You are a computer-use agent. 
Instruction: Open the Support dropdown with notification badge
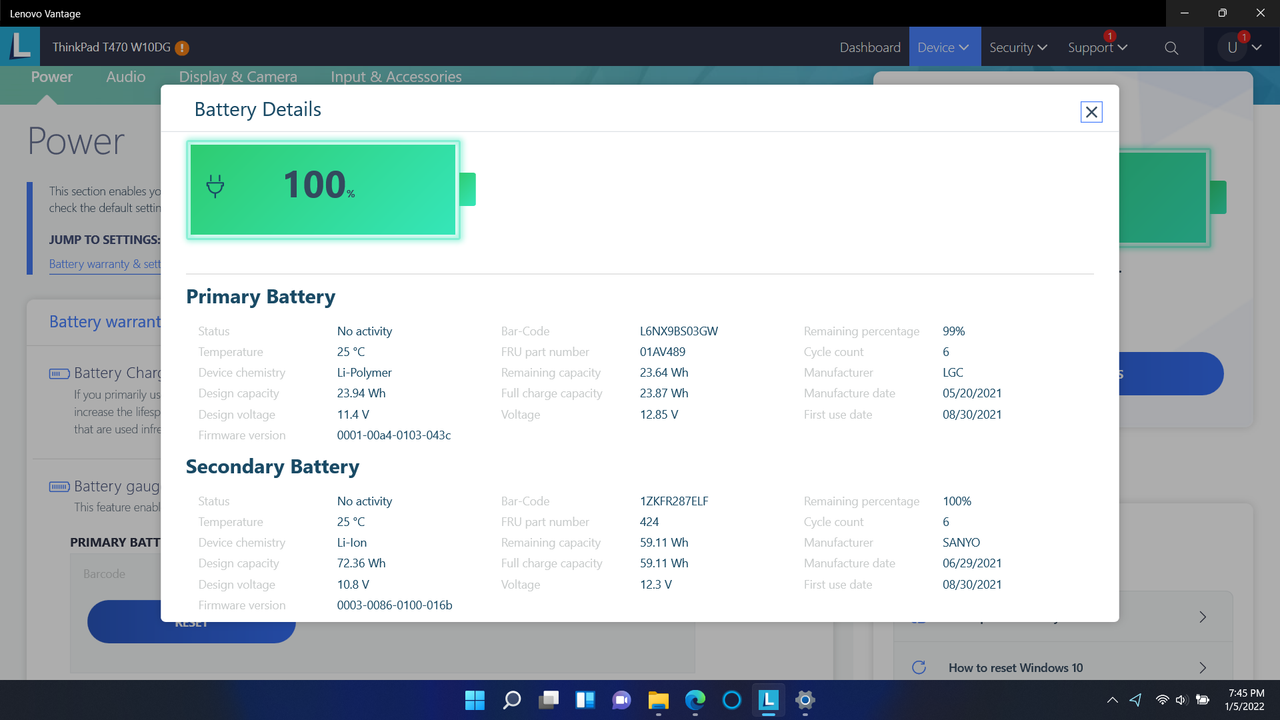pyautogui.click(x=1097, y=47)
